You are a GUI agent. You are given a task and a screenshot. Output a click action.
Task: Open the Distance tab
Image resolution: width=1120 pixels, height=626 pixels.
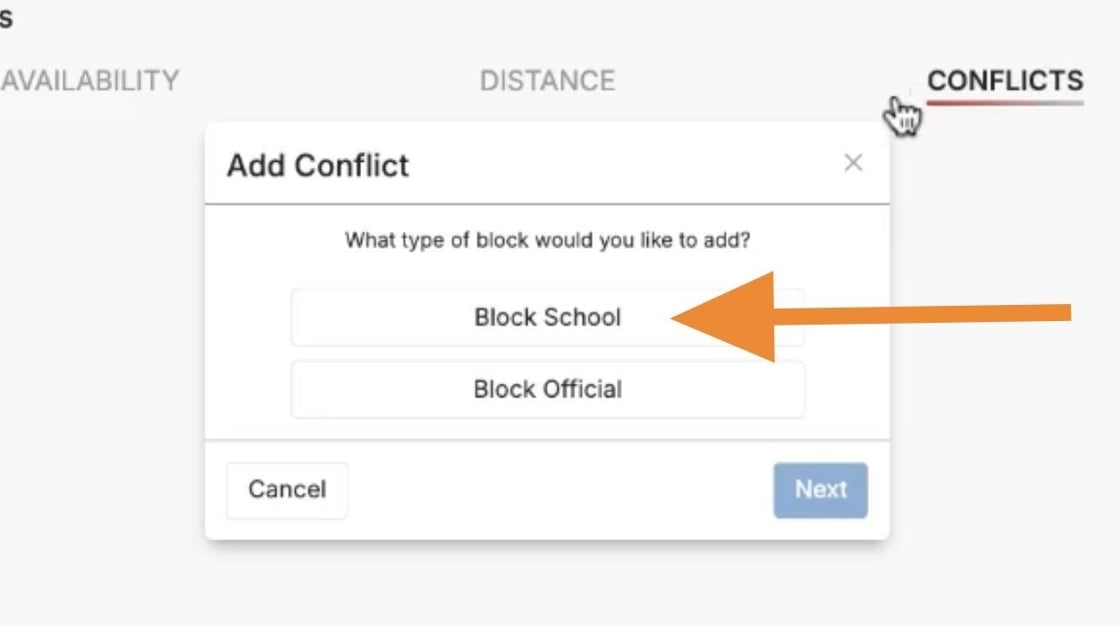pos(547,81)
